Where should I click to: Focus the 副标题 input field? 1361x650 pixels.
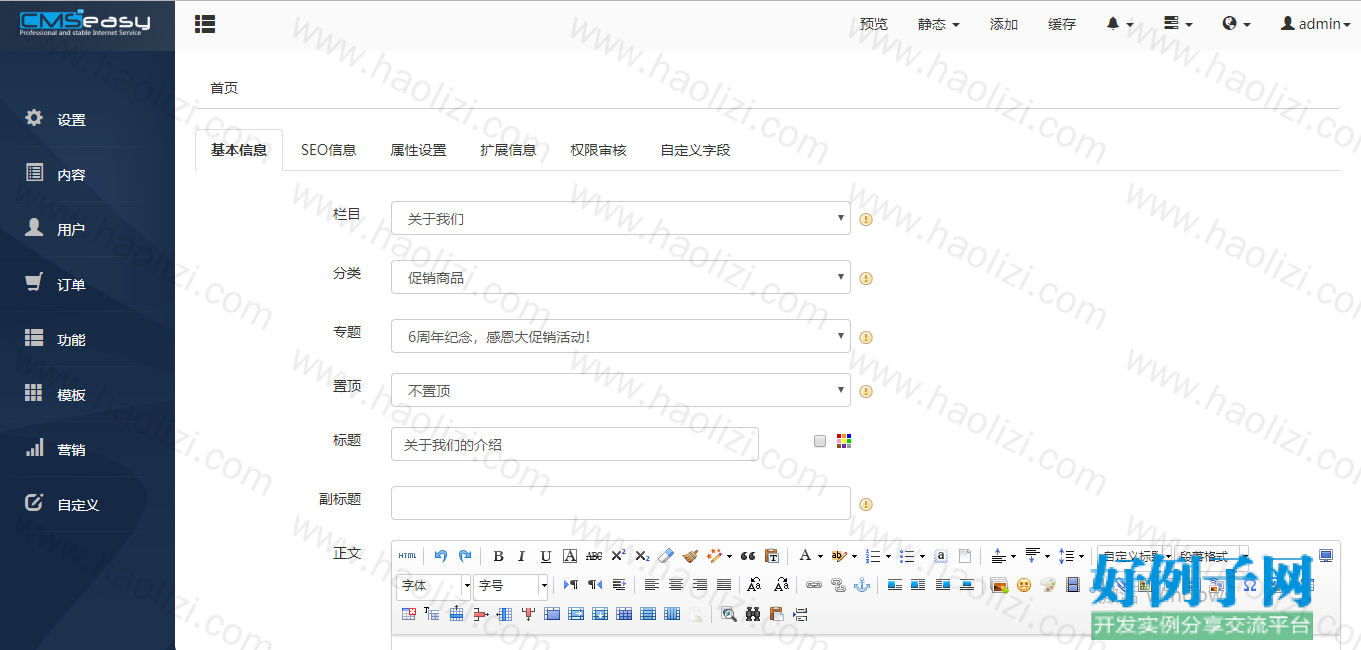click(x=621, y=503)
